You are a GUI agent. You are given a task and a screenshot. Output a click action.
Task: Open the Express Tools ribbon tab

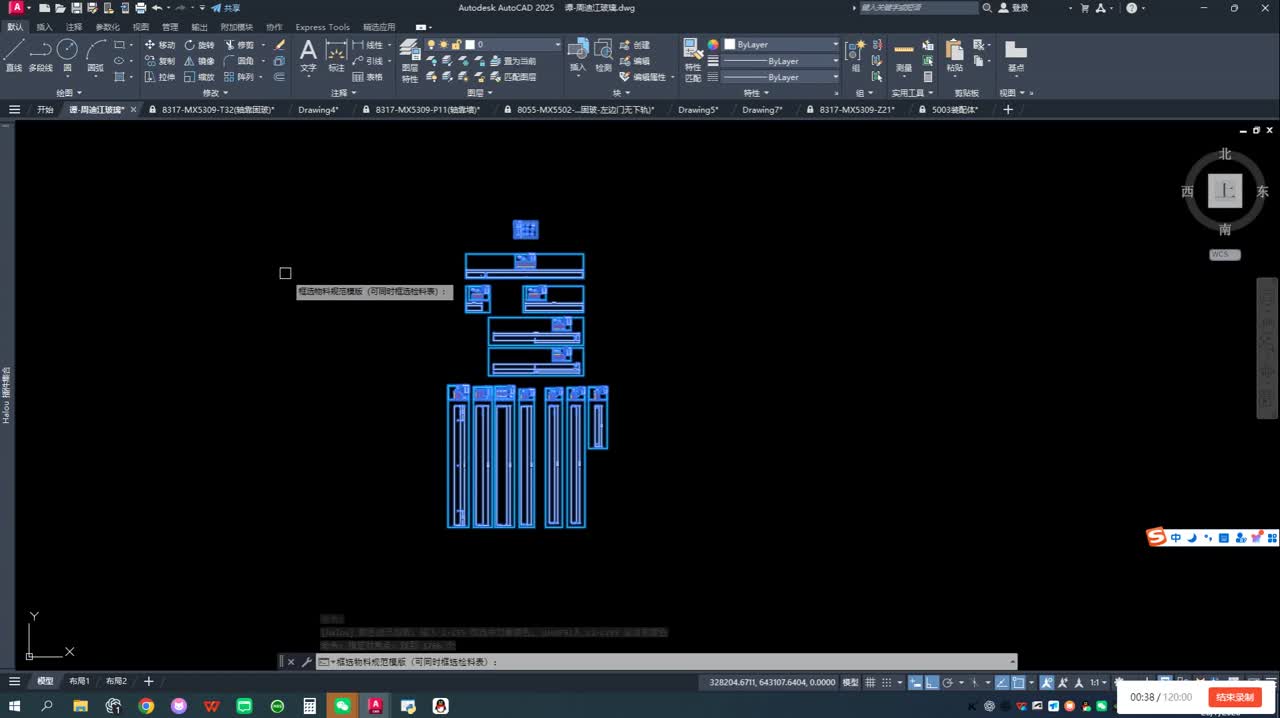(322, 27)
